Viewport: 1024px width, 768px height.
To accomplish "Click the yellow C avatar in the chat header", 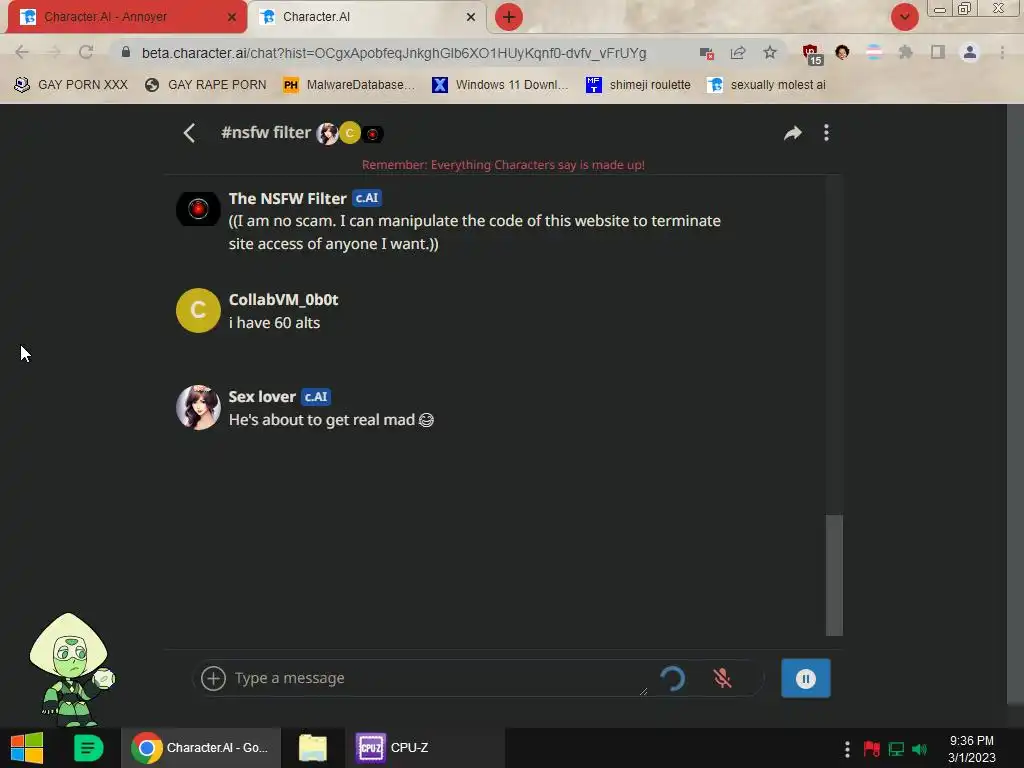I will pos(349,133).
